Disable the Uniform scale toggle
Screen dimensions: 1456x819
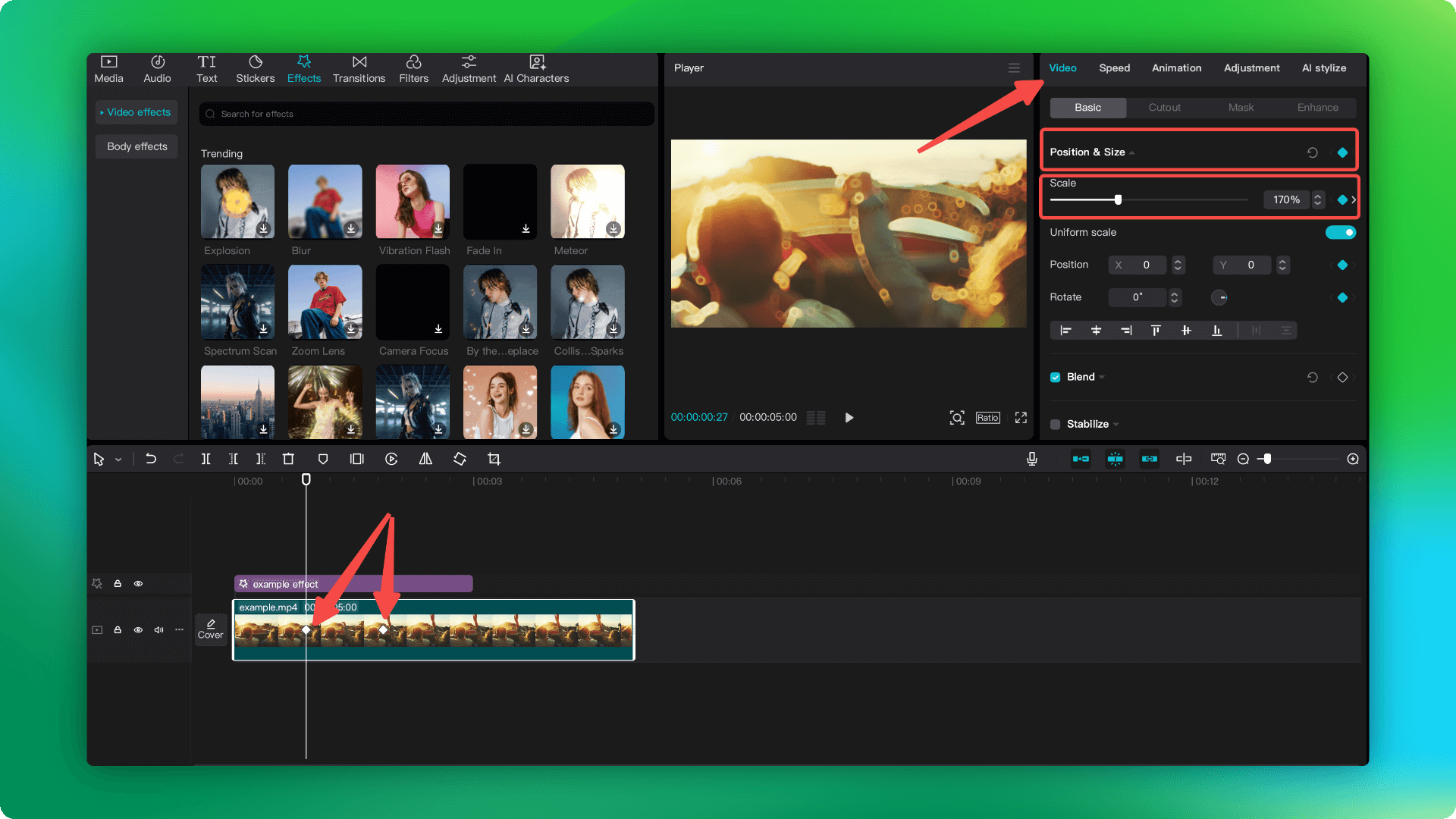point(1341,232)
